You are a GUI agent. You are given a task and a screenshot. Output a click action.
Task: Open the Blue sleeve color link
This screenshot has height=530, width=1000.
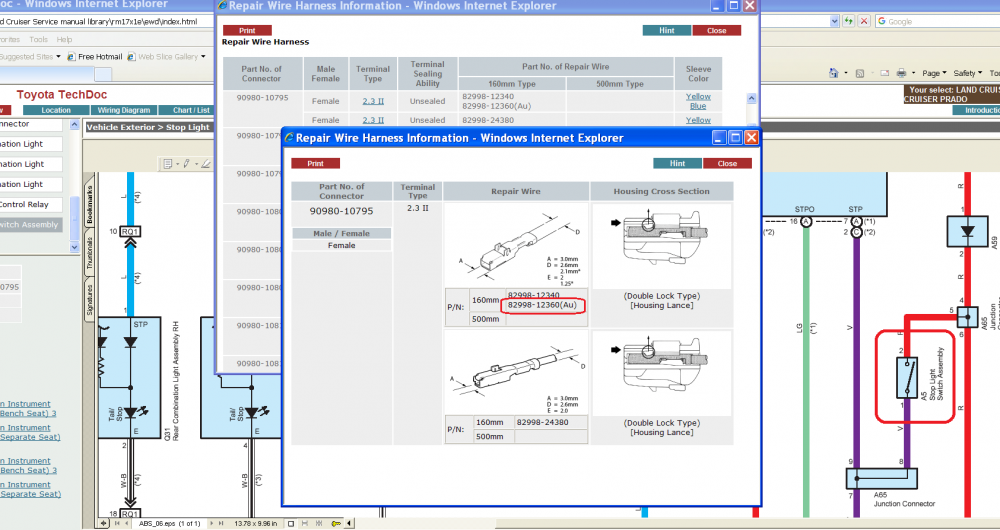tap(698, 106)
